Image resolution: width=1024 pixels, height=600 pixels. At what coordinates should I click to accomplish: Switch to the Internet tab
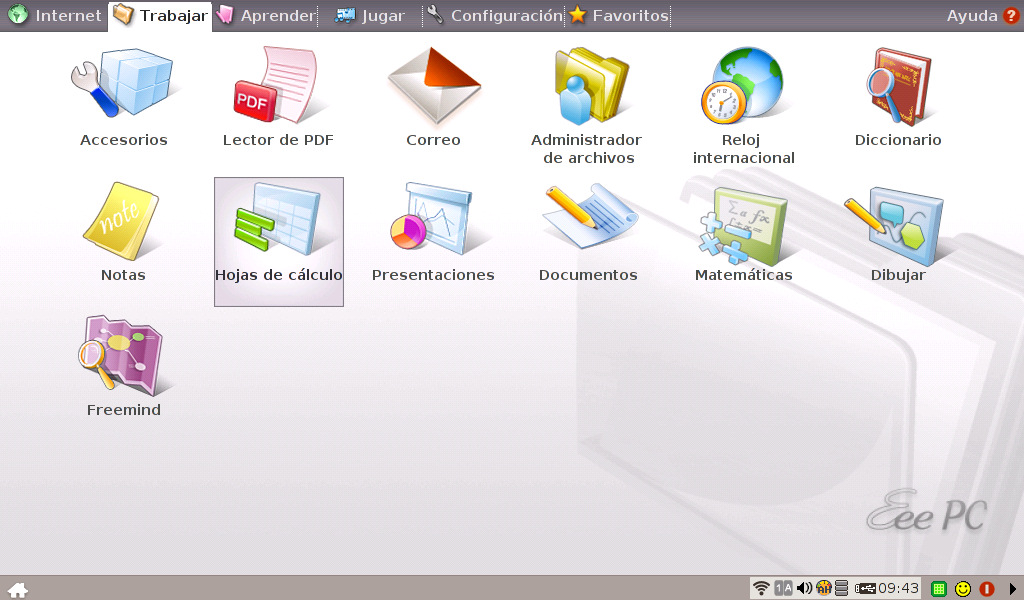click(x=55, y=16)
